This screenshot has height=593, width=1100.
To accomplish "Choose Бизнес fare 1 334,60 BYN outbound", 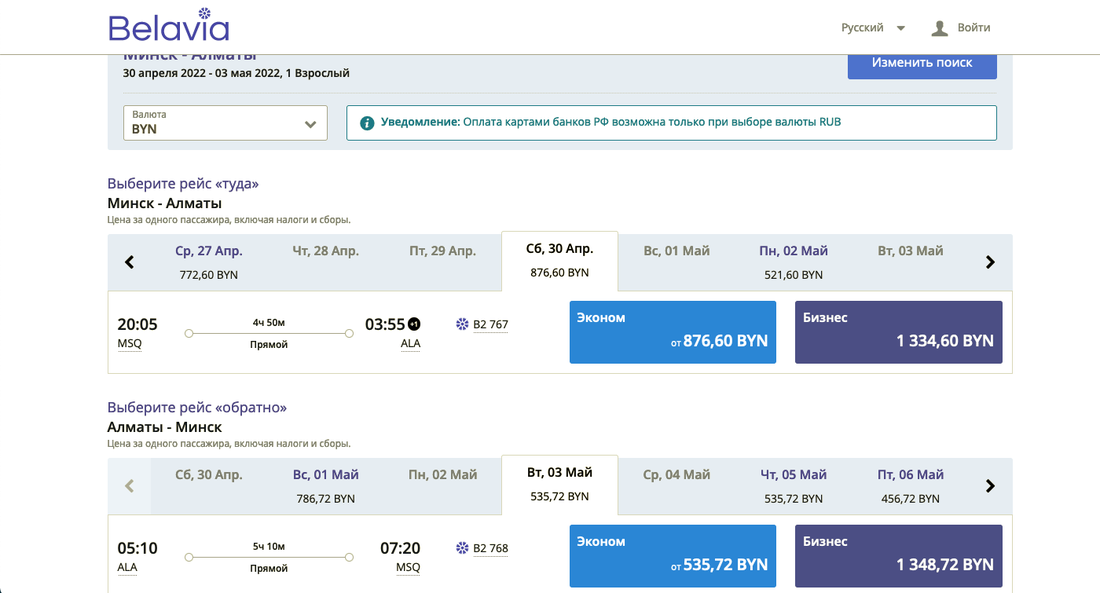I will coord(898,332).
